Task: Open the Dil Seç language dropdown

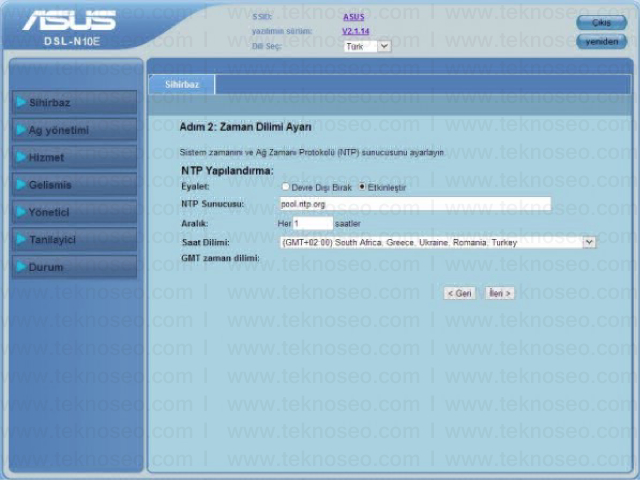Action: [x=367, y=46]
